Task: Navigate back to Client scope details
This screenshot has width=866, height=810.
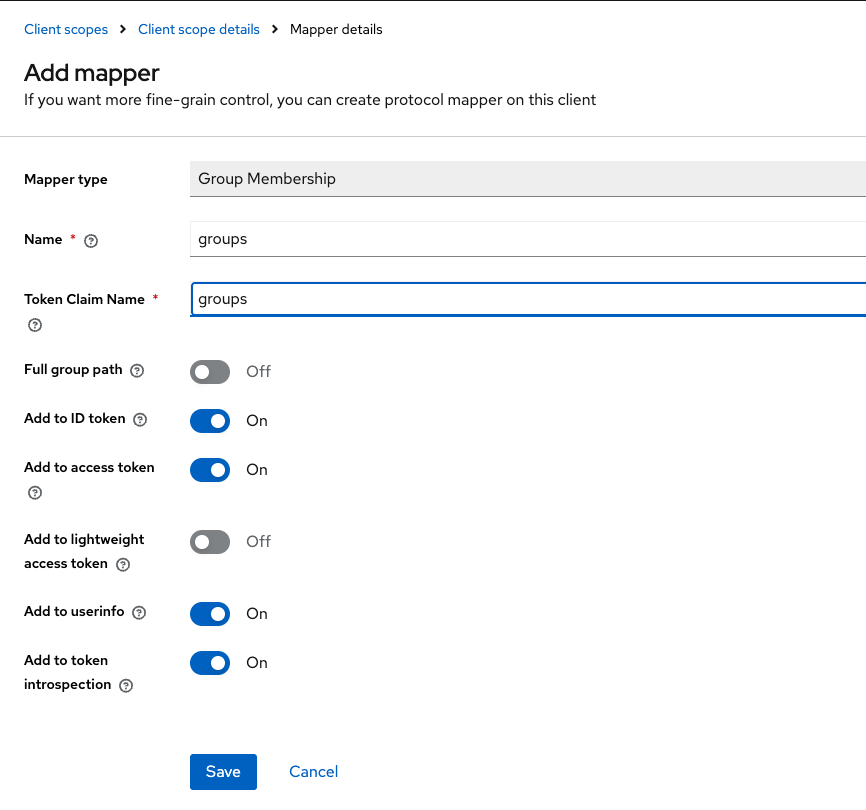Action: point(199,29)
